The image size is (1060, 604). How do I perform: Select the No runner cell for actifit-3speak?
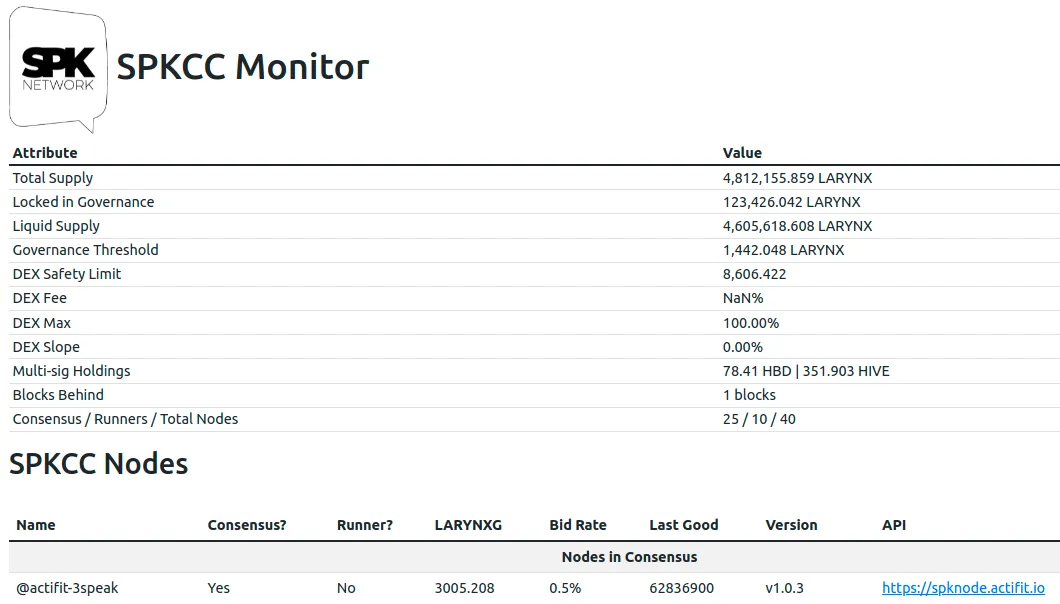coord(346,588)
